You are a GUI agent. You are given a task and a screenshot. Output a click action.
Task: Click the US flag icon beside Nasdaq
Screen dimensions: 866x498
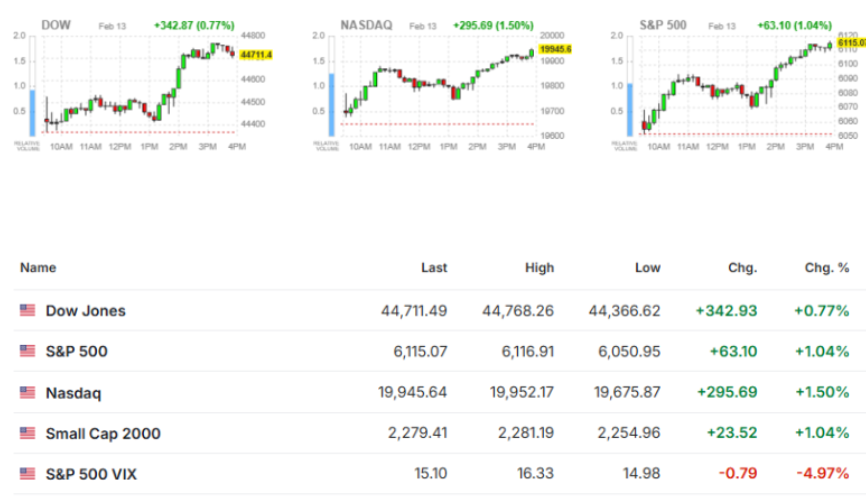(x=27, y=393)
